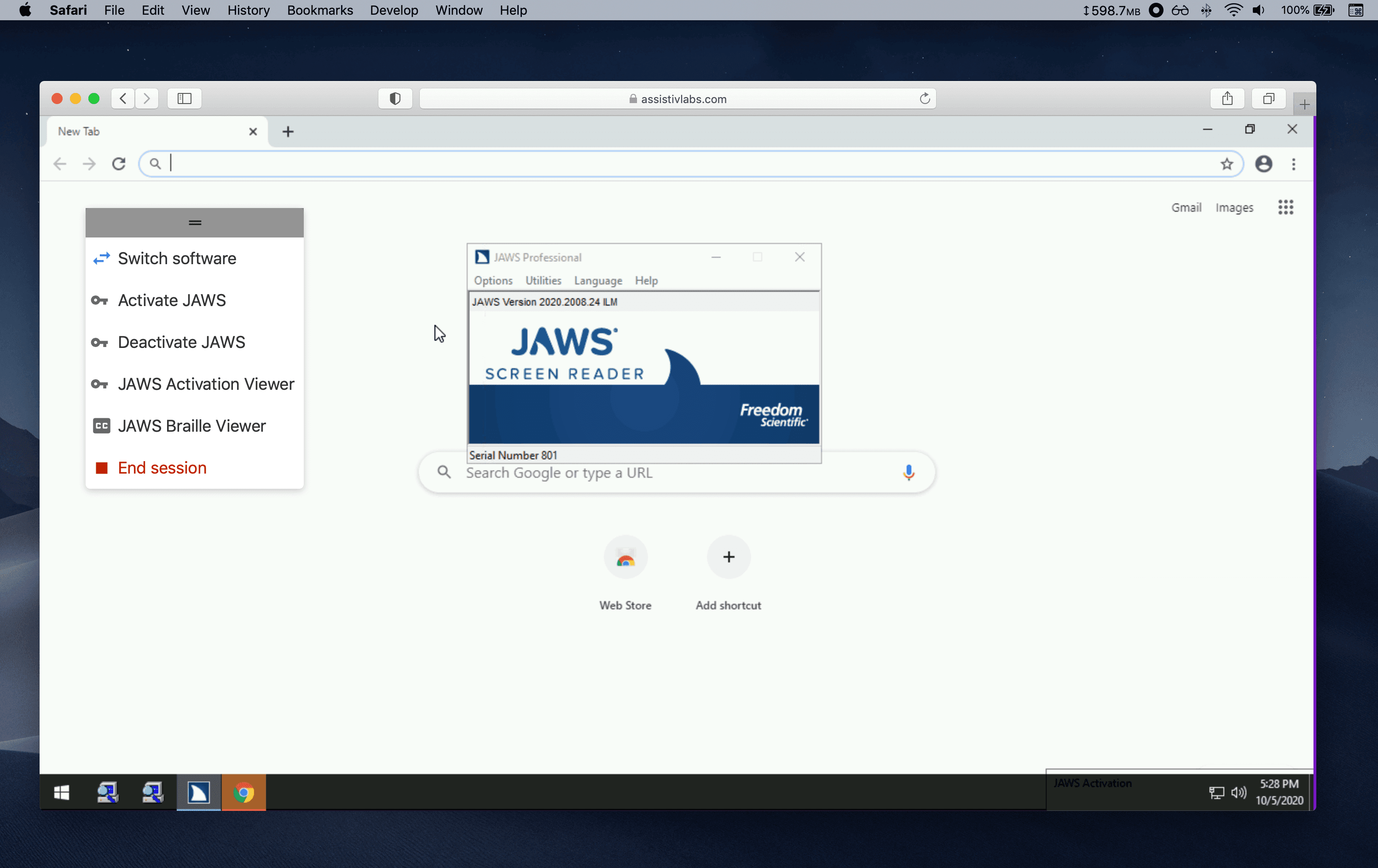The width and height of the screenshot is (1378, 868).
Task: Open the JAWS Utilities menu
Action: (x=543, y=280)
